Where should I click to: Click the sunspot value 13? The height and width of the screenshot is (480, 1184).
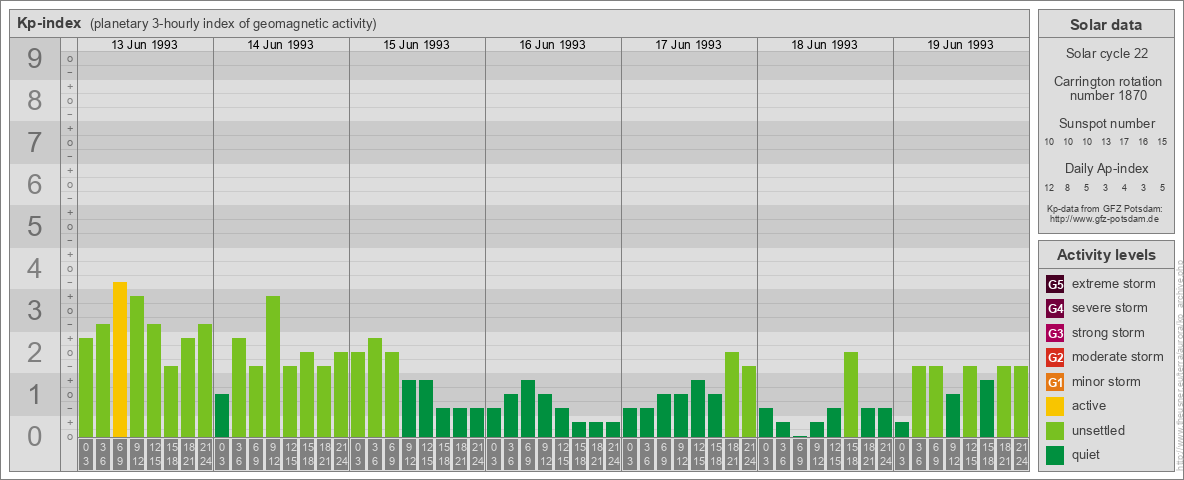(x=1105, y=142)
